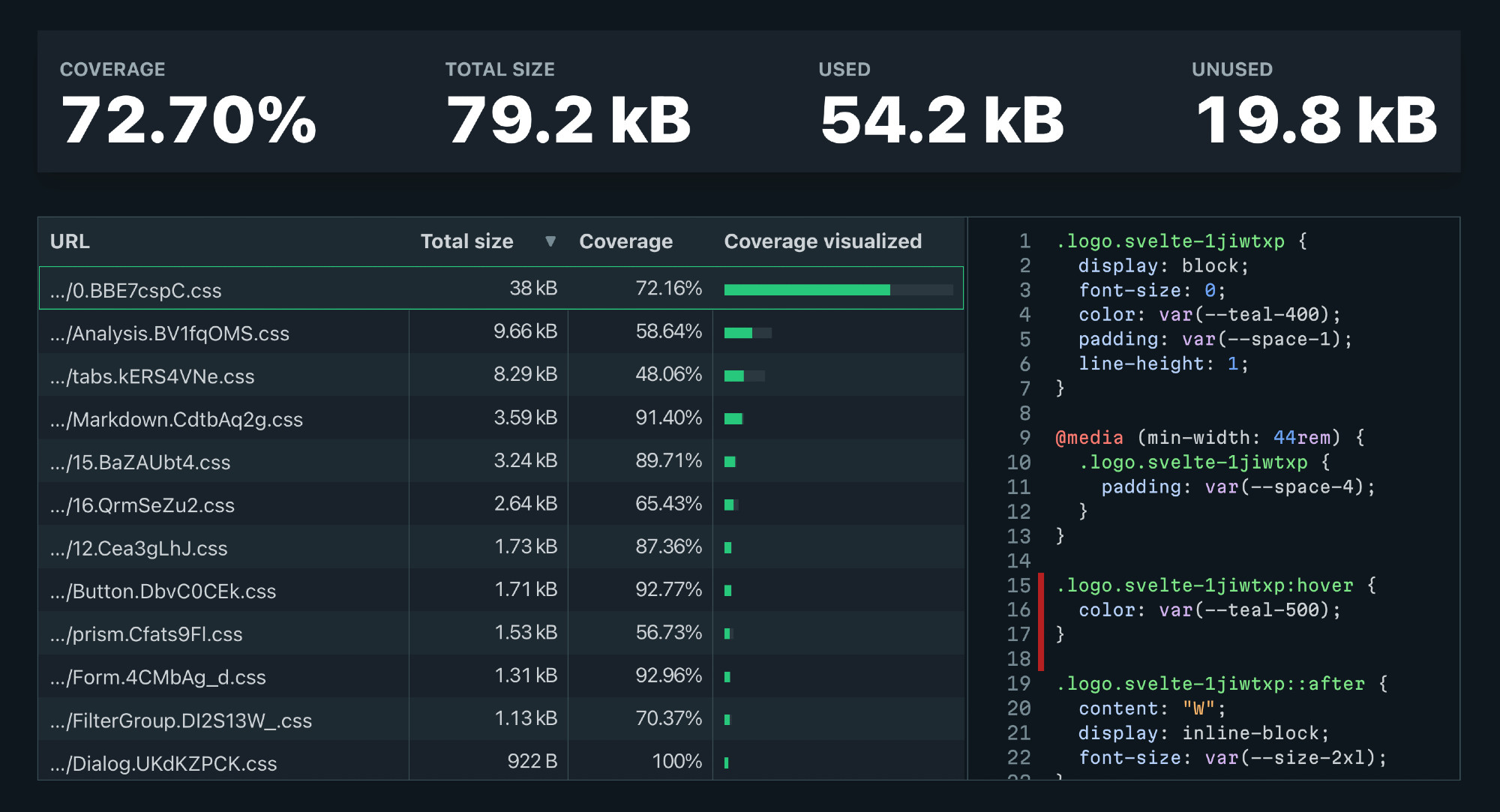Click the .logo.svelte-1jiwtxp::after selector
The height and width of the screenshot is (812, 1500).
1210,684
